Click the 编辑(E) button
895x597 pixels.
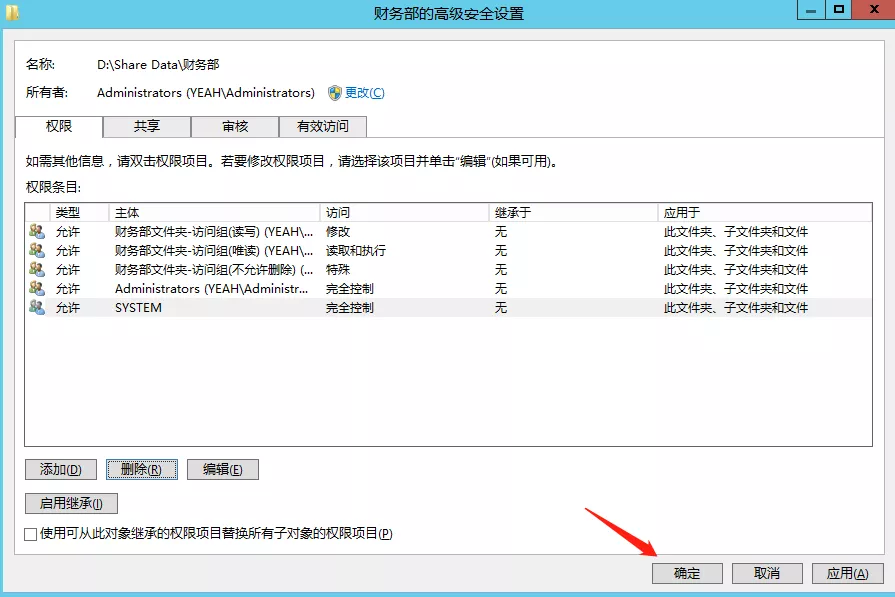222,470
